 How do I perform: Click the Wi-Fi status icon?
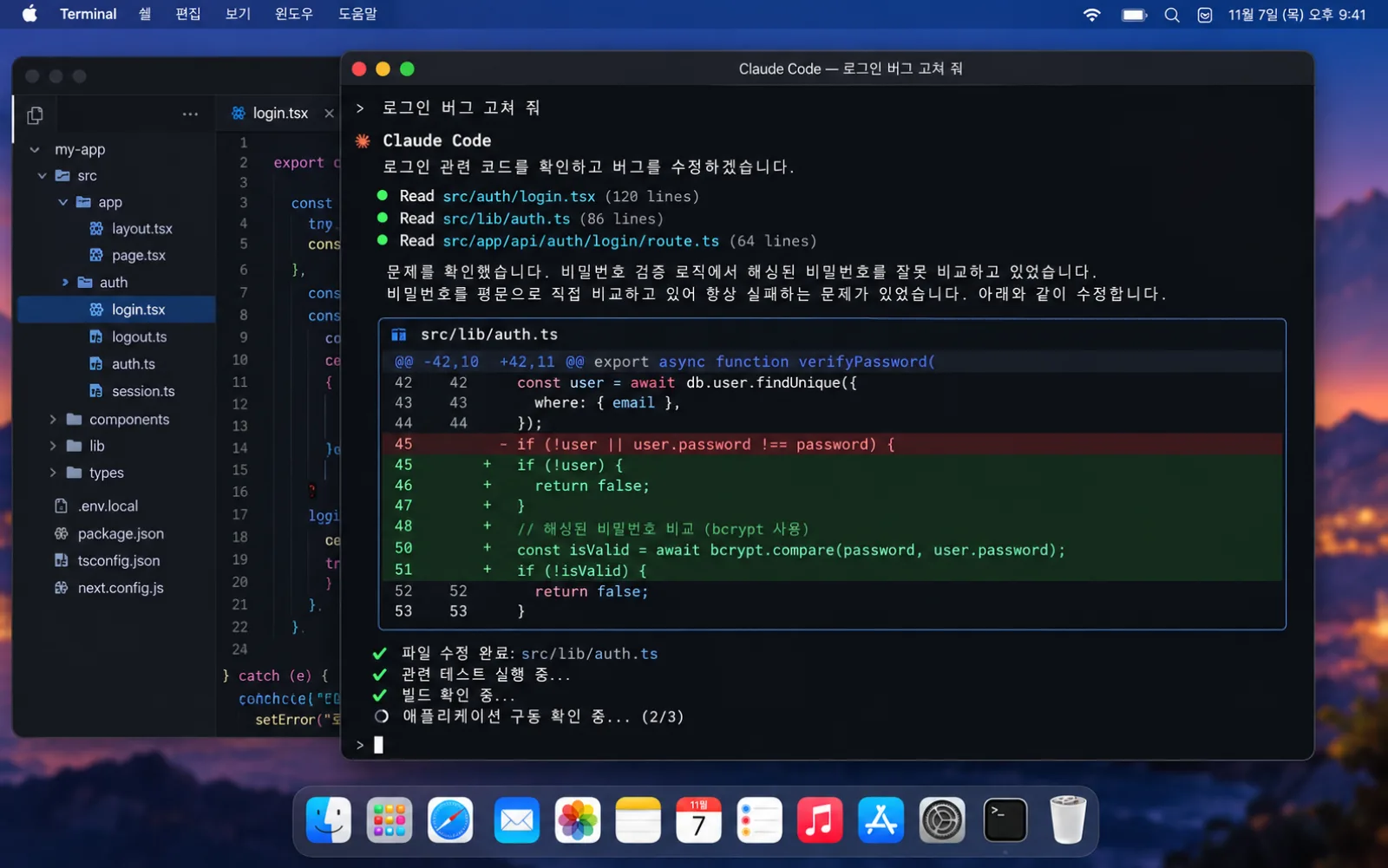click(1092, 15)
